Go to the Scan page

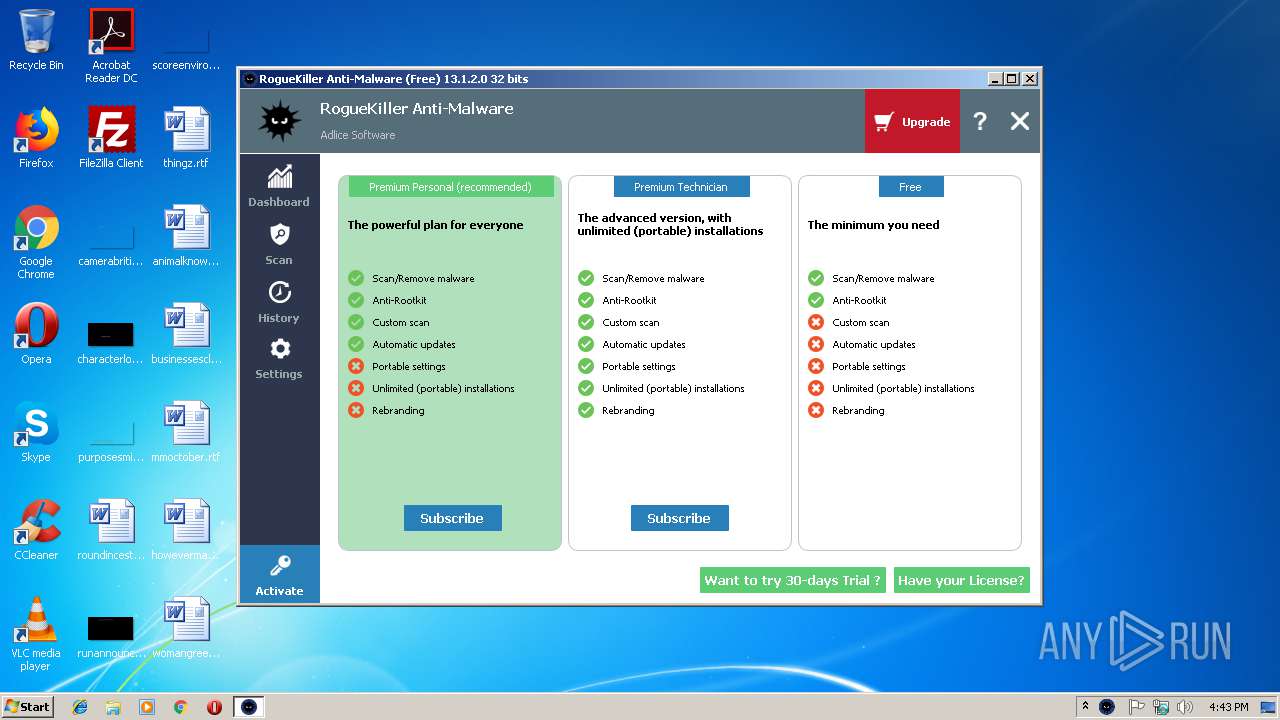click(x=279, y=244)
